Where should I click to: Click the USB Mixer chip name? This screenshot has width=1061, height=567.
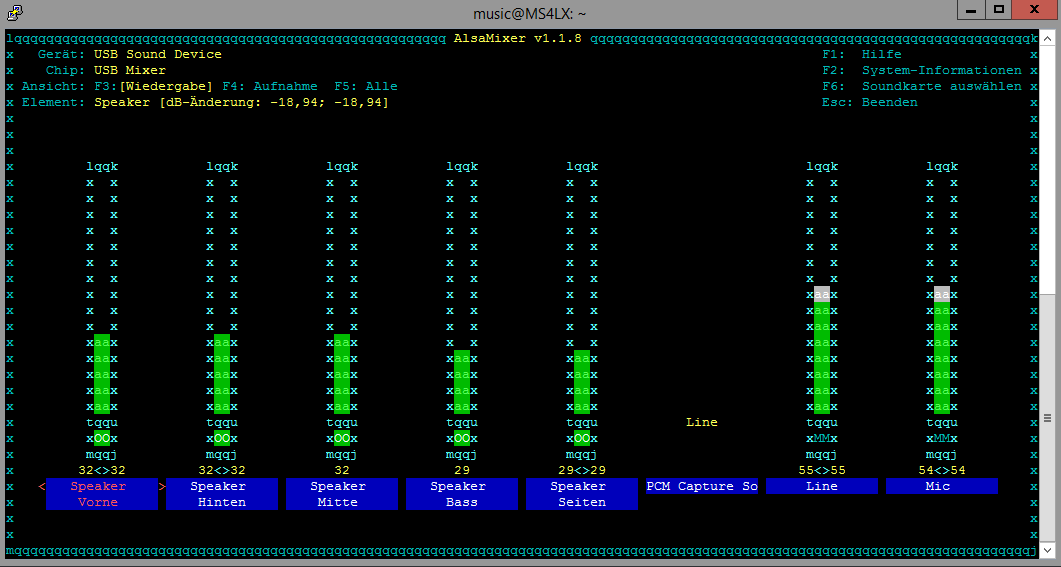coord(130,70)
